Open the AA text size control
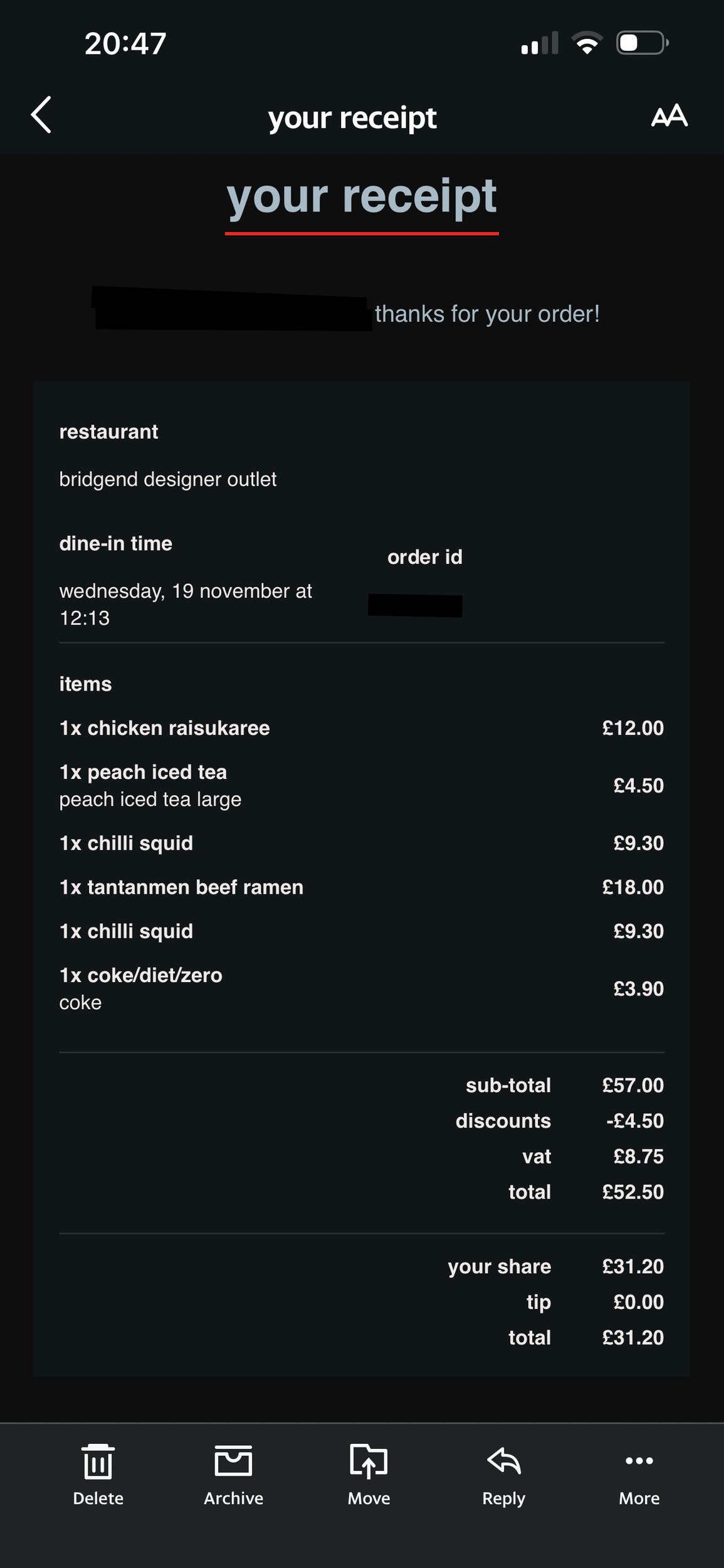 coord(669,116)
